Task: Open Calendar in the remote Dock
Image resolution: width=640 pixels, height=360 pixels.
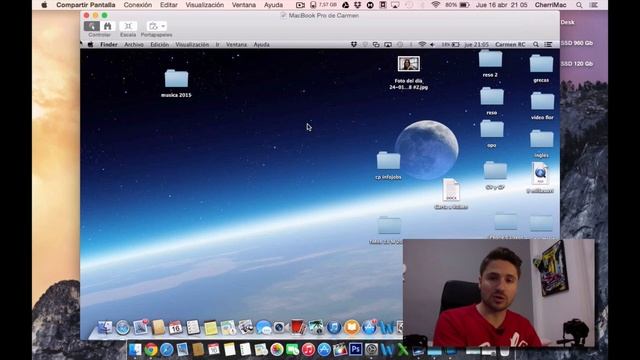Action: [x=175, y=327]
